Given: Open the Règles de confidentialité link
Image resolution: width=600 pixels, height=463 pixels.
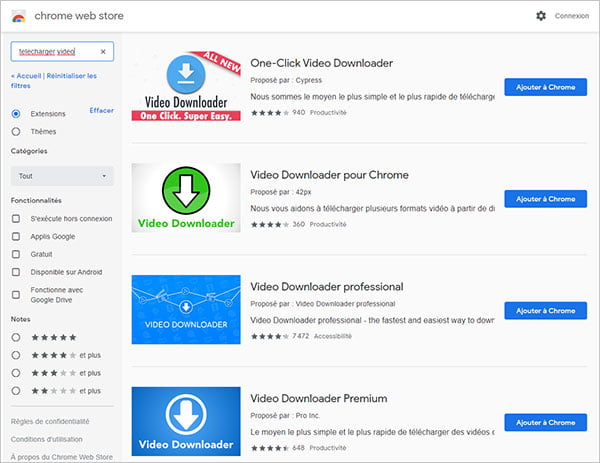Looking at the screenshot, I should (x=49, y=421).
